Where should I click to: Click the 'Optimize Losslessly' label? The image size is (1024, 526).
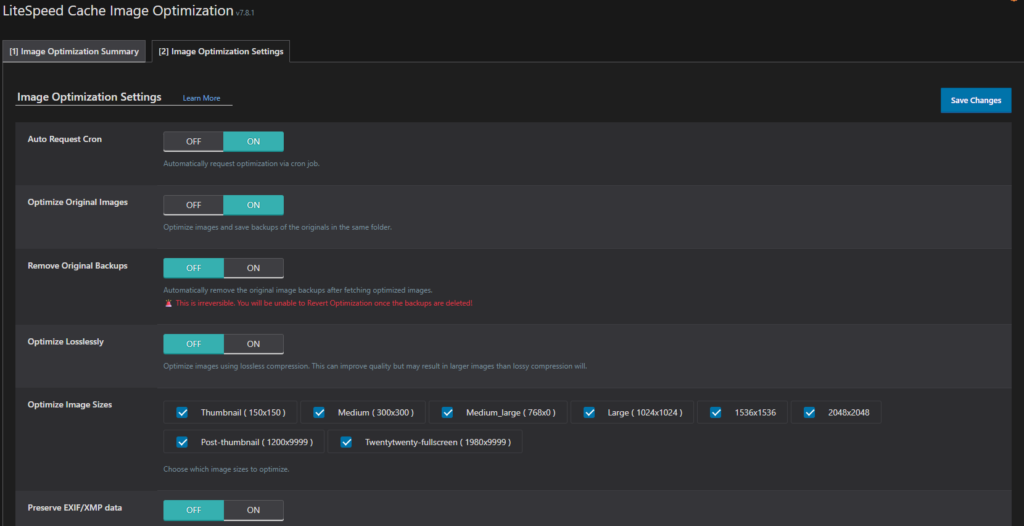[65, 342]
